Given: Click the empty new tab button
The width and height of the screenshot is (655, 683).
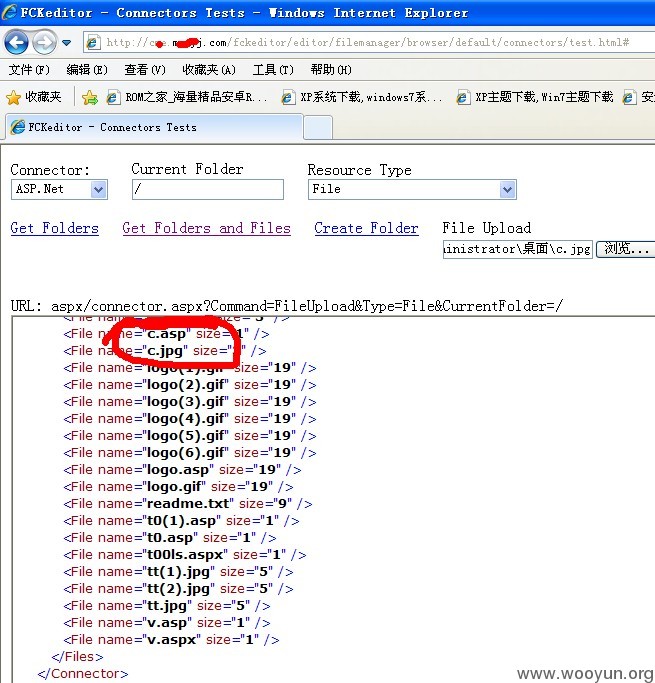Looking at the screenshot, I should (x=318, y=128).
